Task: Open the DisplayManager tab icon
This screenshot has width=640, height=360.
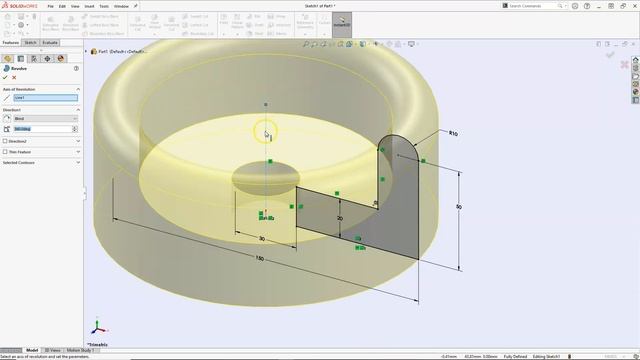Action: pyautogui.click(x=61, y=59)
